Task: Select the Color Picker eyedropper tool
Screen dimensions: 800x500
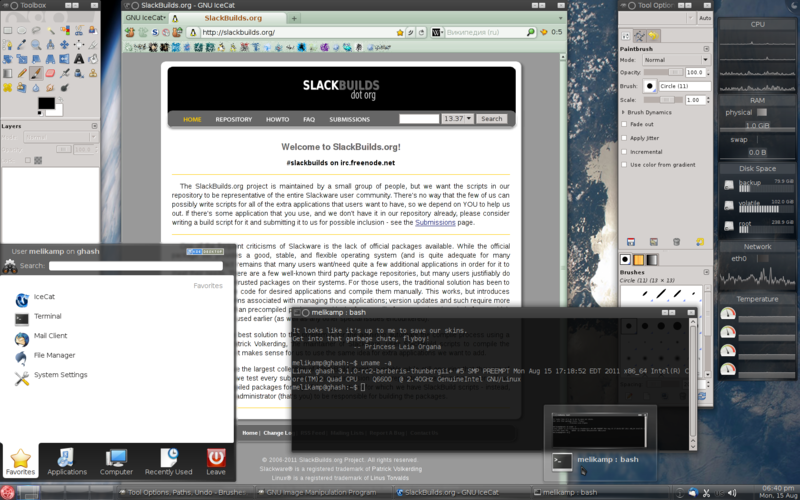Action: coord(21,44)
